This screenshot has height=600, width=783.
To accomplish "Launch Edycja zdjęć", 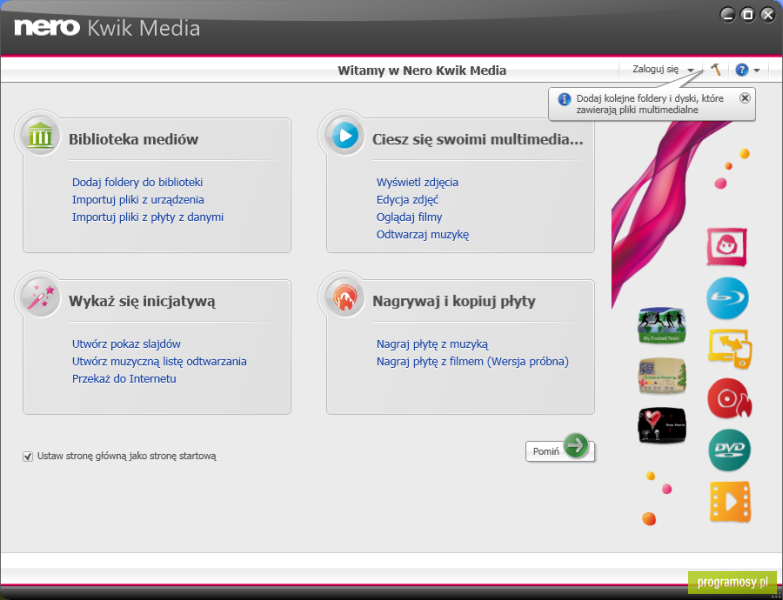I will point(407,200).
